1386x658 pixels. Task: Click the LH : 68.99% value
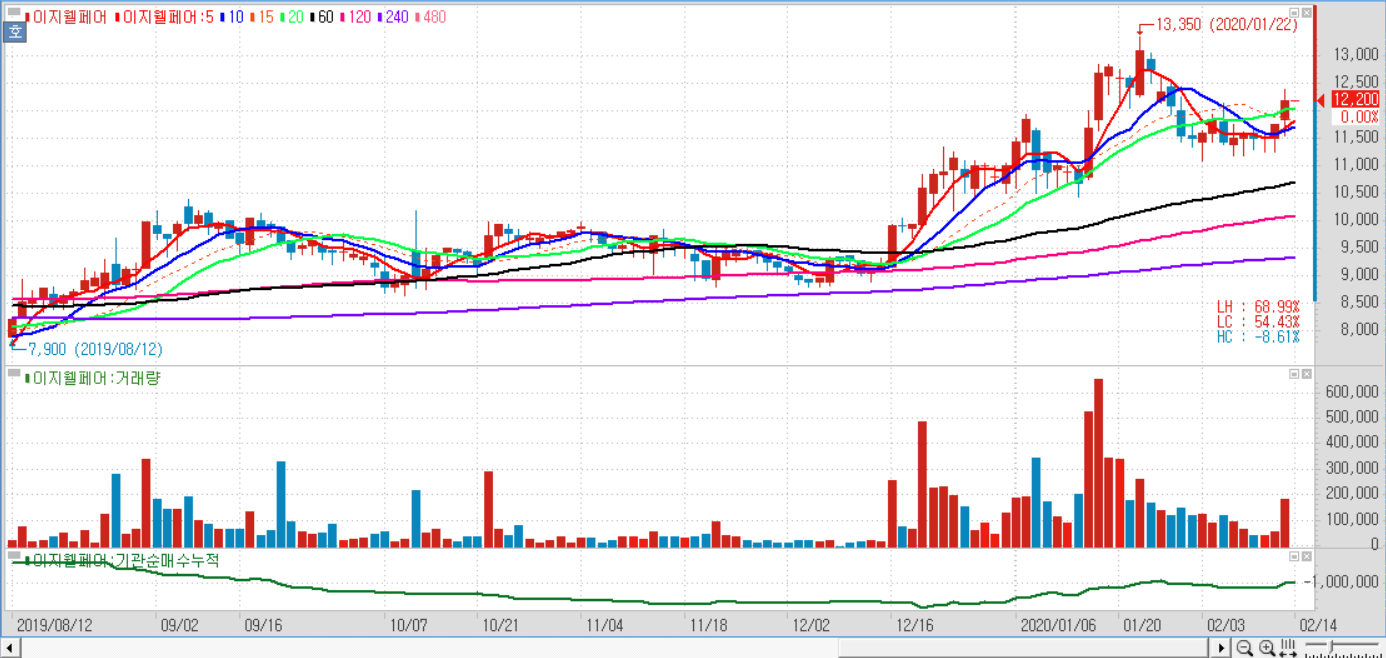tap(1258, 306)
